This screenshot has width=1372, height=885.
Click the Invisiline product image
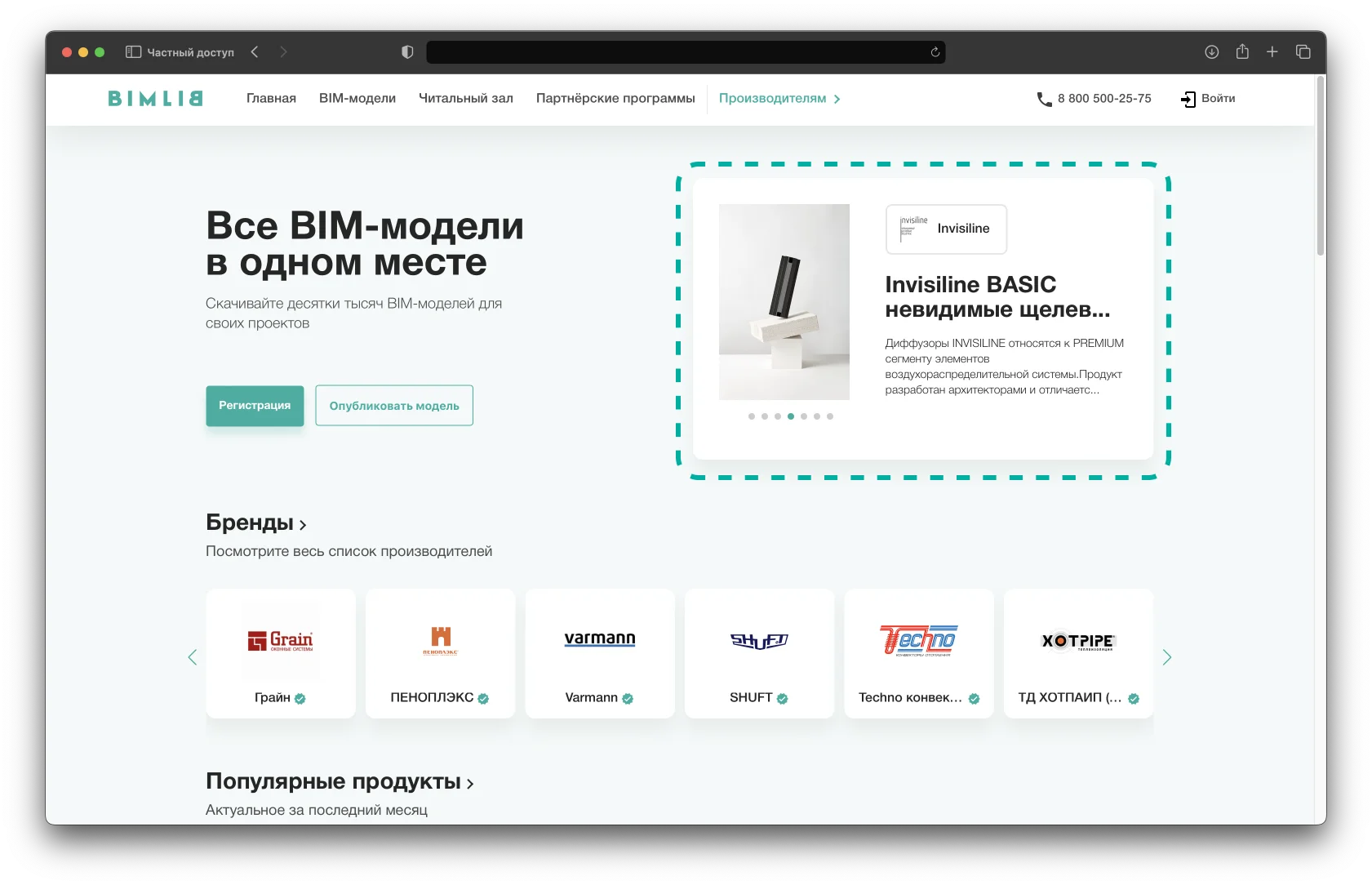coord(784,302)
